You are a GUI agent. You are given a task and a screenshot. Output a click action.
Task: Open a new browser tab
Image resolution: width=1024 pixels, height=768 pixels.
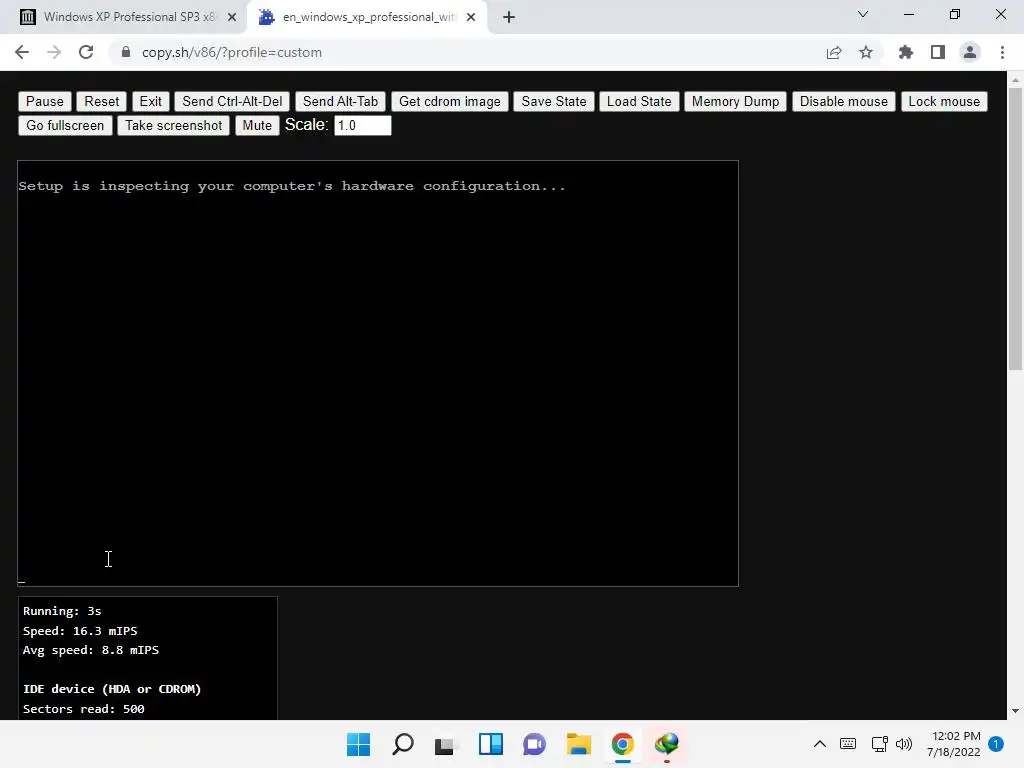[509, 17]
